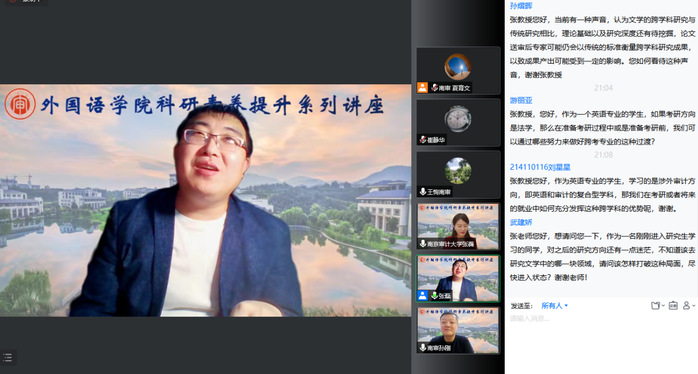Click the orange host icon on 夏育文's tile
The image size is (698, 374).
[422, 87]
